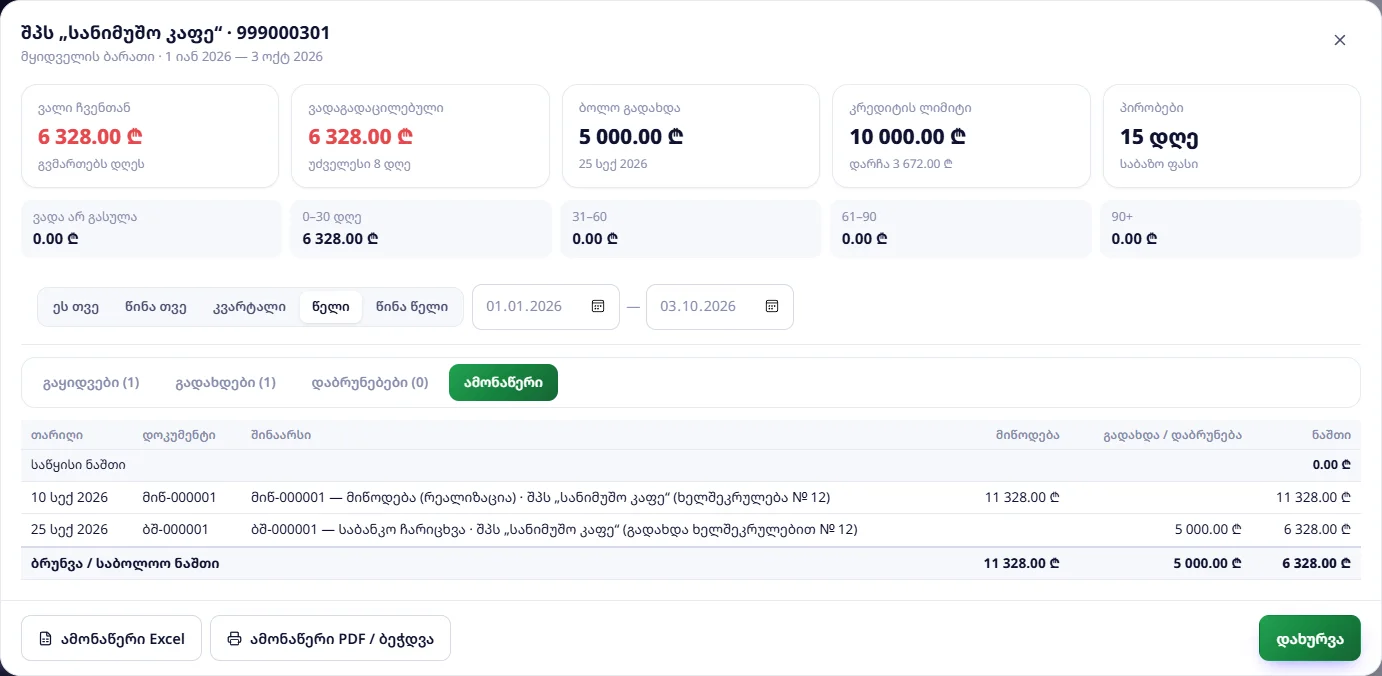Export statement via ამონაწერი Excel button

pyautogui.click(x=111, y=638)
